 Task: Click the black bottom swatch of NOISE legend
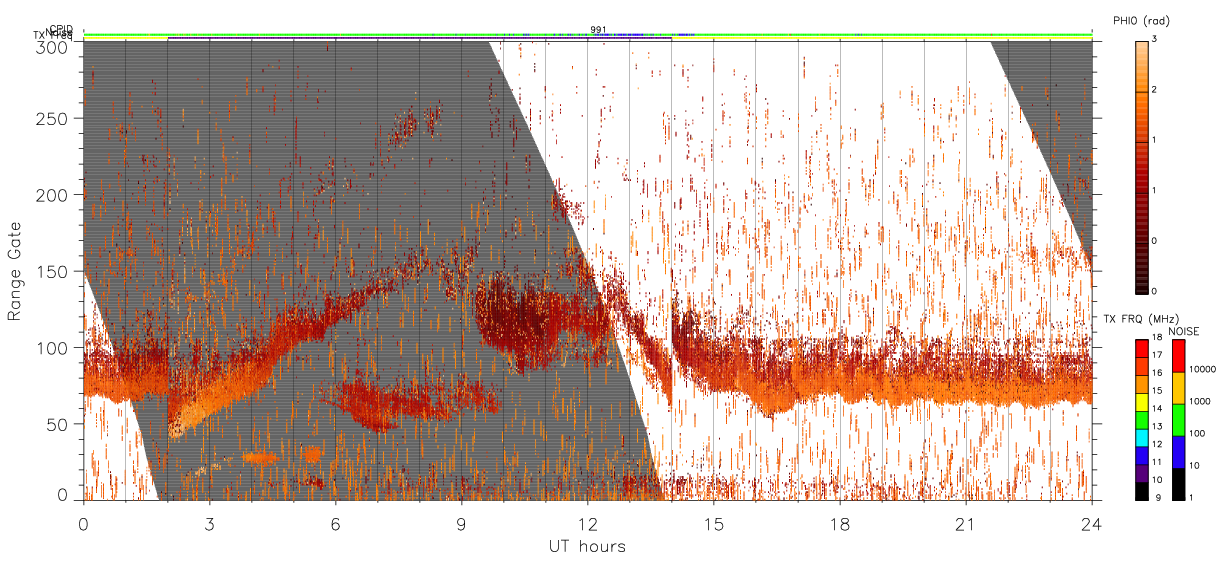[1178, 483]
